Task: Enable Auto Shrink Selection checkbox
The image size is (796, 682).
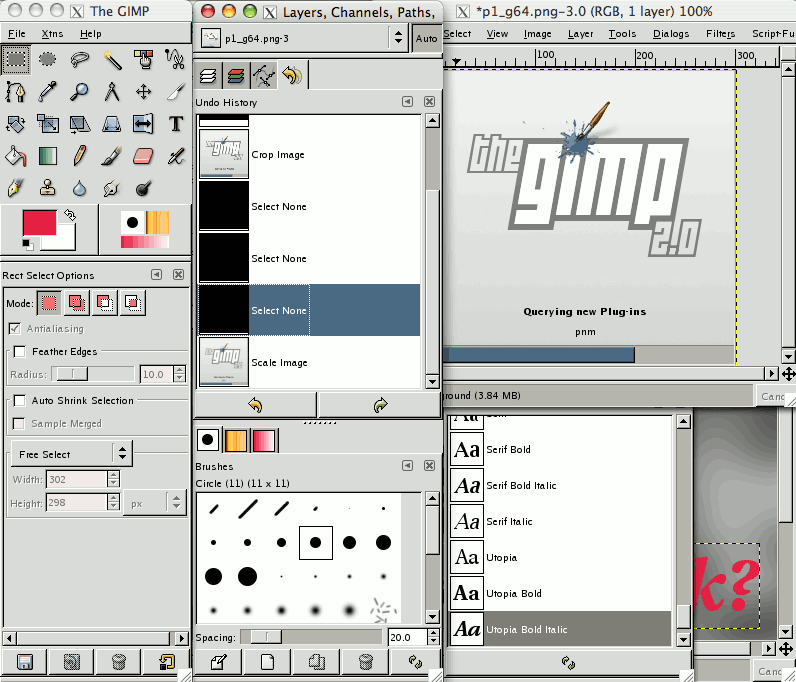Action: [20, 401]
